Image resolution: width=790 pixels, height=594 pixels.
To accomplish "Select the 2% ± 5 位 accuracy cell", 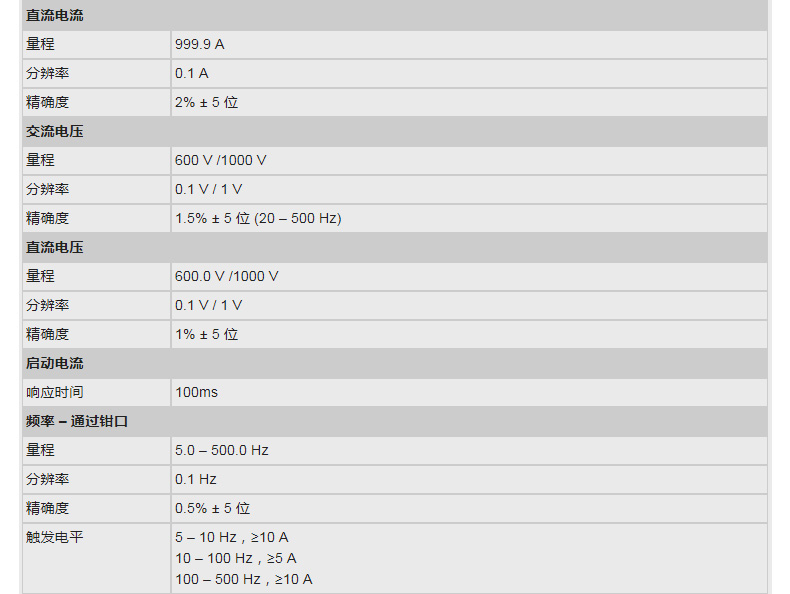I will (x=207, y=102).
